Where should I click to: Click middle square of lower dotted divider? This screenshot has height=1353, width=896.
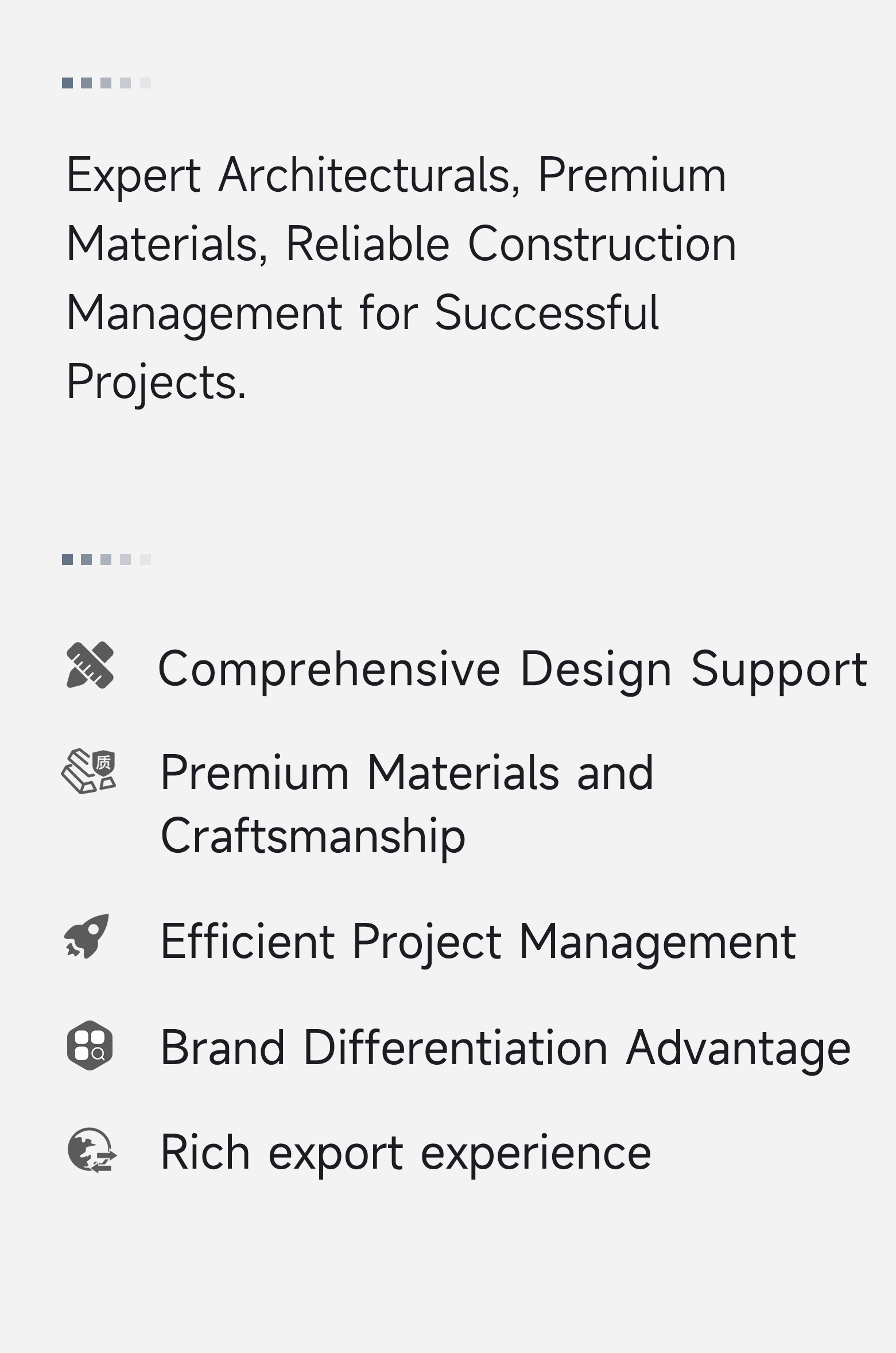click(x=106, y=559)
